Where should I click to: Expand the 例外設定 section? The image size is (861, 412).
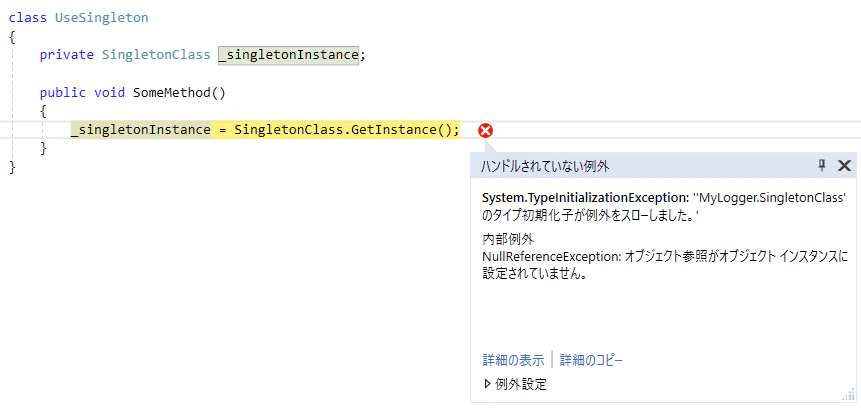coord(515,385)
